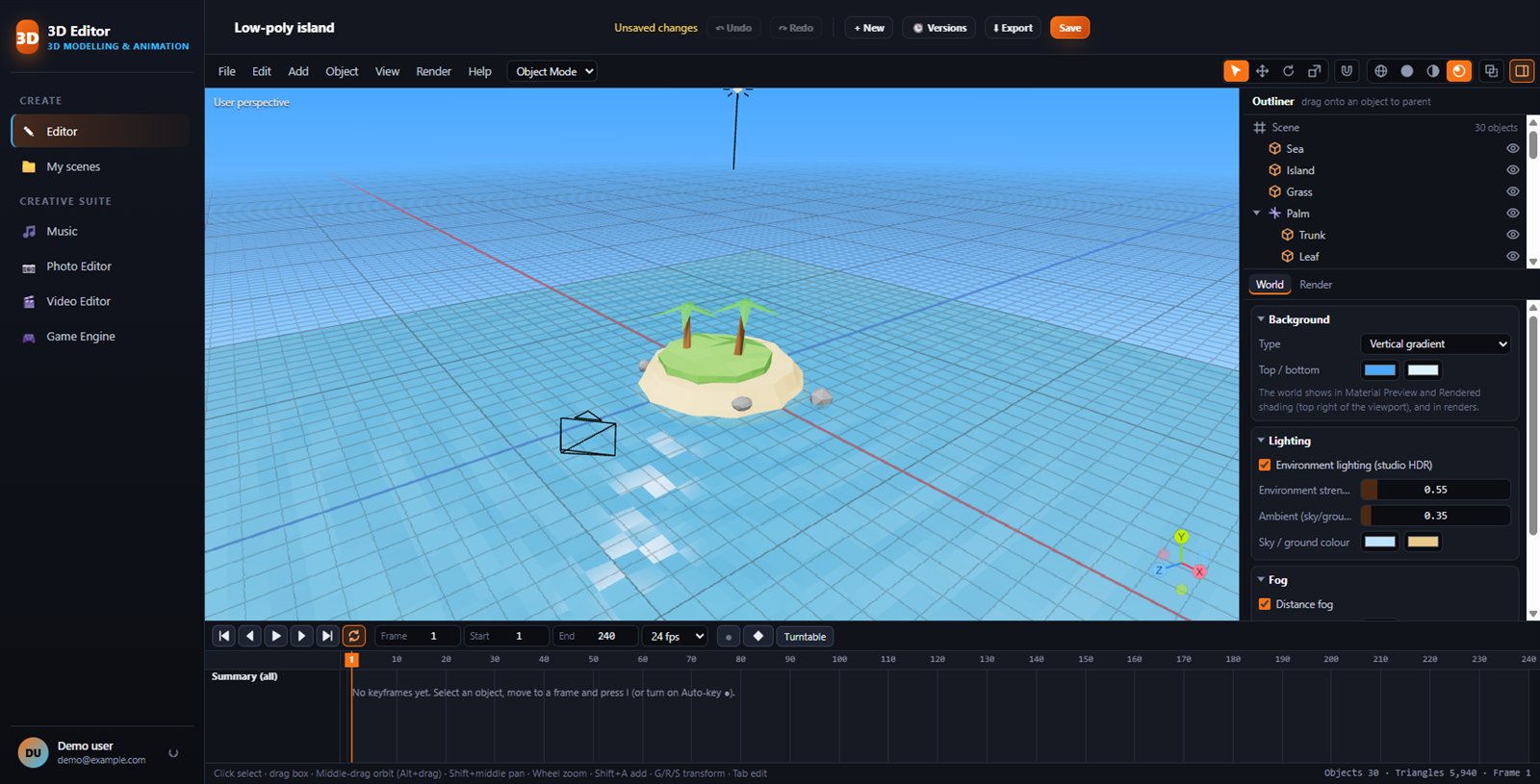This screenshot has width=1540, height=784.
Task: Choose the Rotate transform tool
Action: [x=1288, y=71]
